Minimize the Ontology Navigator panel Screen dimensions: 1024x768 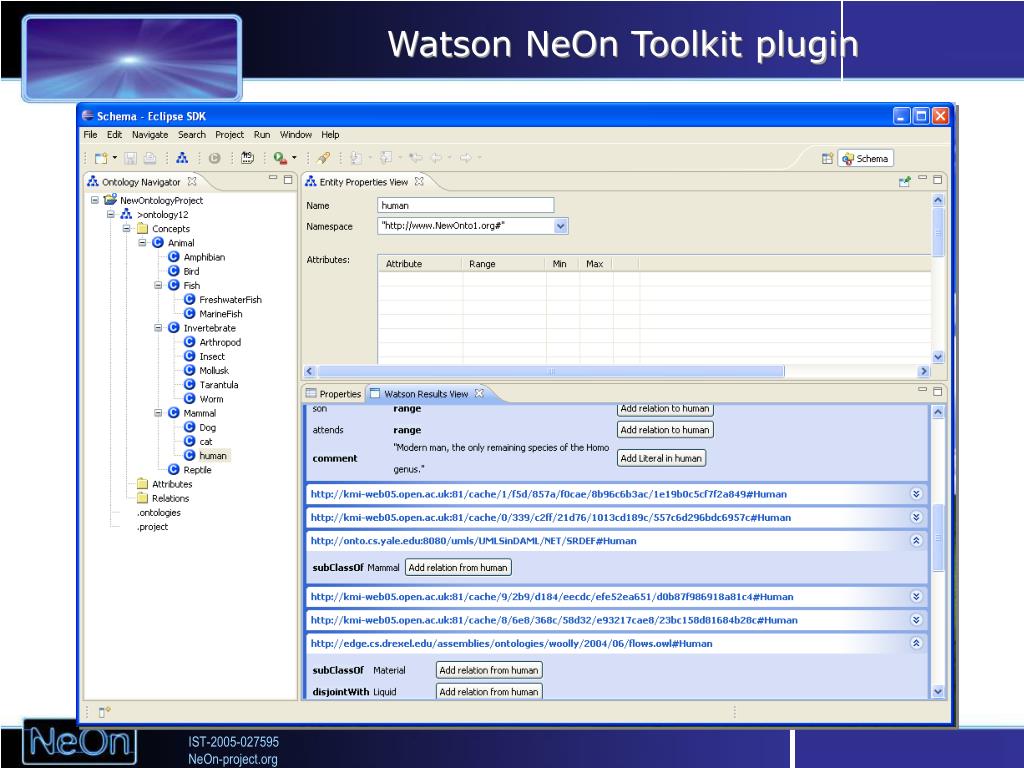click(x=273, y=178)
